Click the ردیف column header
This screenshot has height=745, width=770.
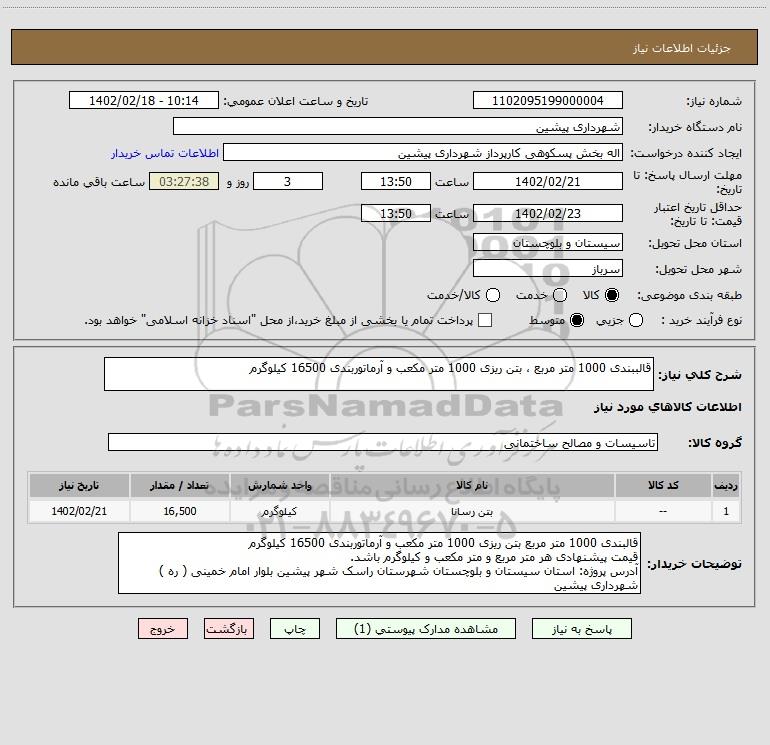pos(726,485)
